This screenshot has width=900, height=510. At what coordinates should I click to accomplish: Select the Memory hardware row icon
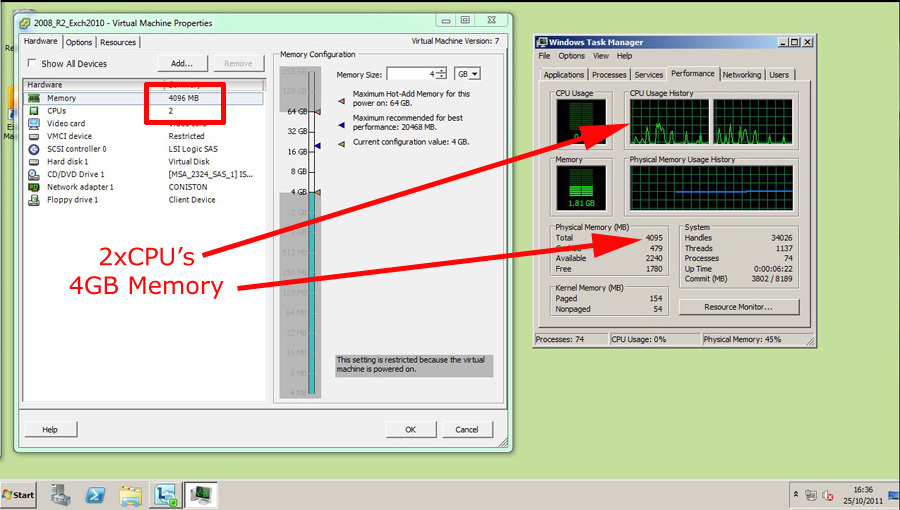[34, 98]
